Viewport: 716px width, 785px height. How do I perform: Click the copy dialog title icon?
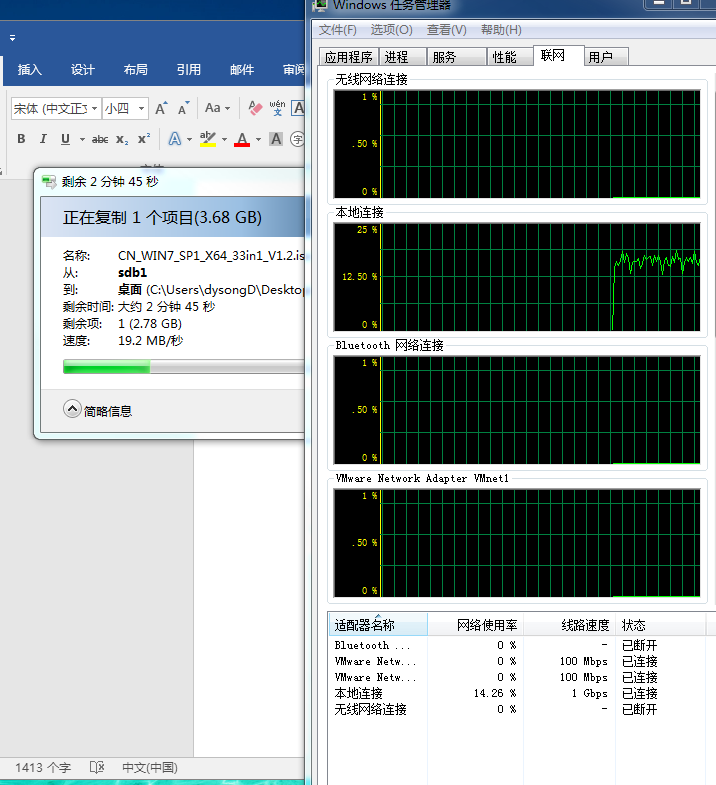click(49, 182)
